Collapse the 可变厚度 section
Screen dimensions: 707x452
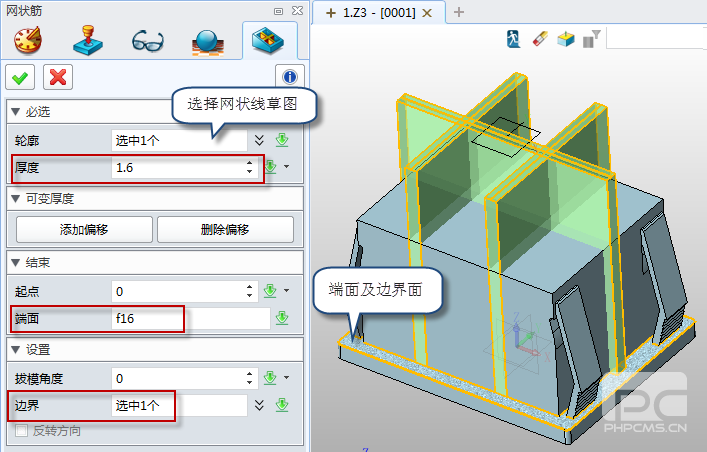14,198
